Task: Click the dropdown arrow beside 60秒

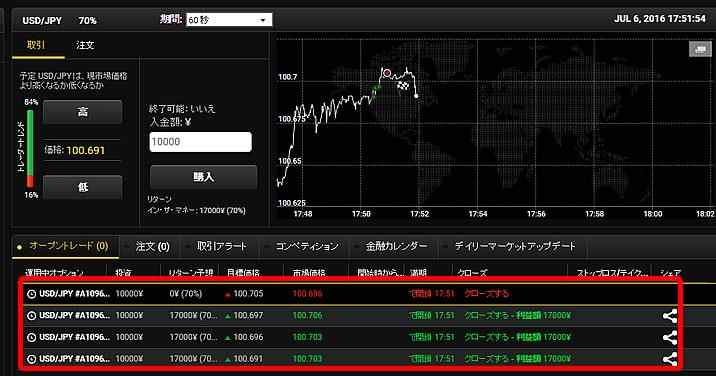Action: coord(263,21)
